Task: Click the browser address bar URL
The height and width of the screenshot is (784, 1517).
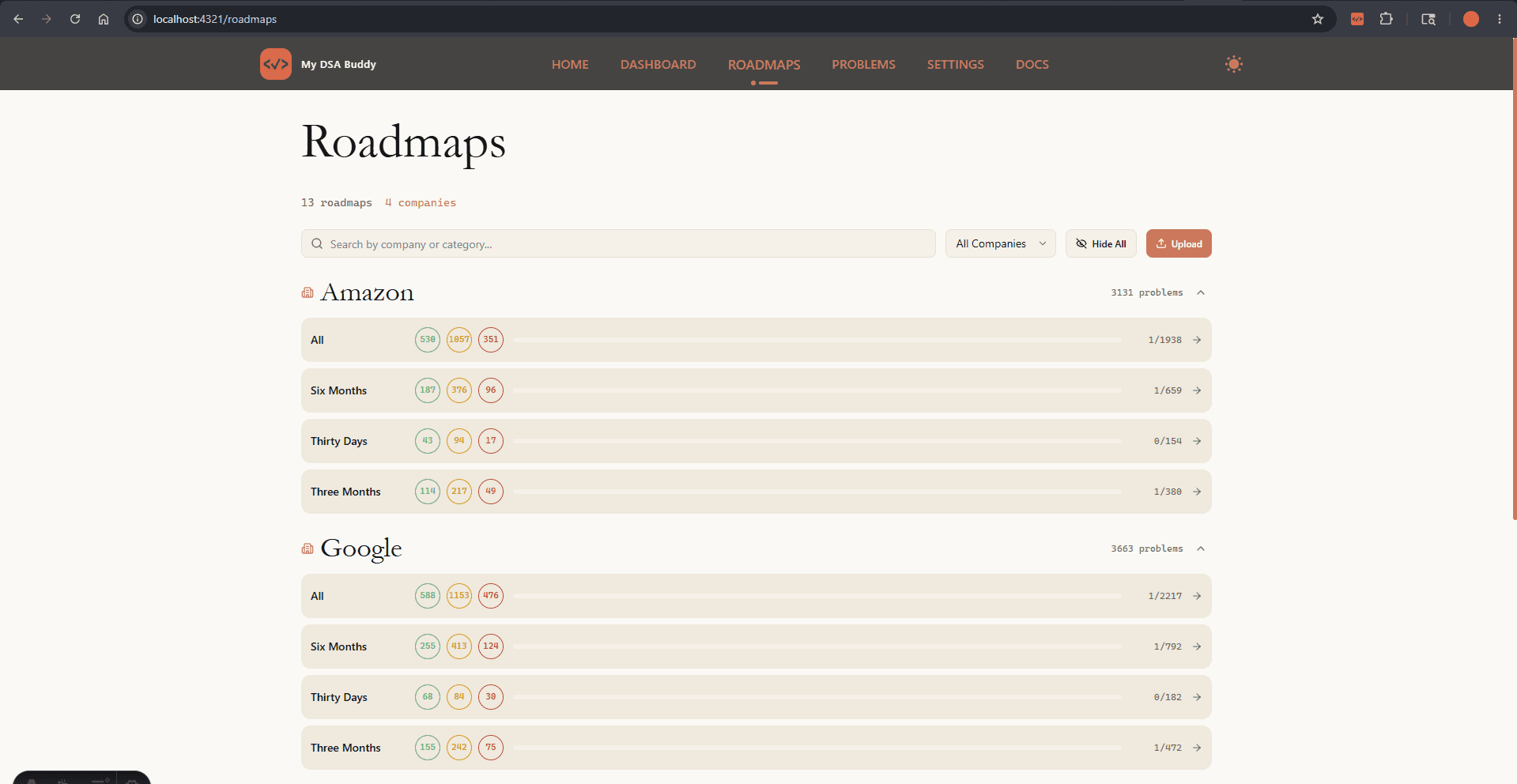Action: (215, 19)
